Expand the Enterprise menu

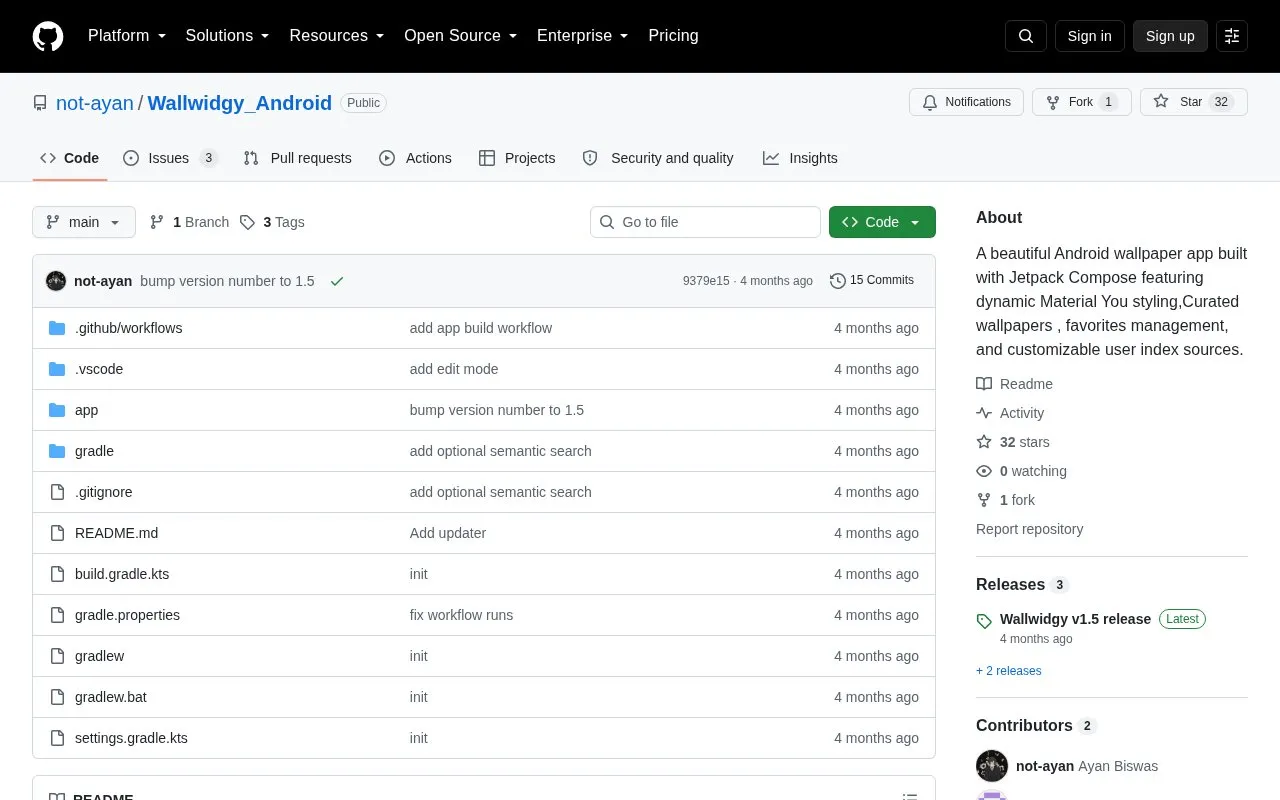tap(583, 36)
